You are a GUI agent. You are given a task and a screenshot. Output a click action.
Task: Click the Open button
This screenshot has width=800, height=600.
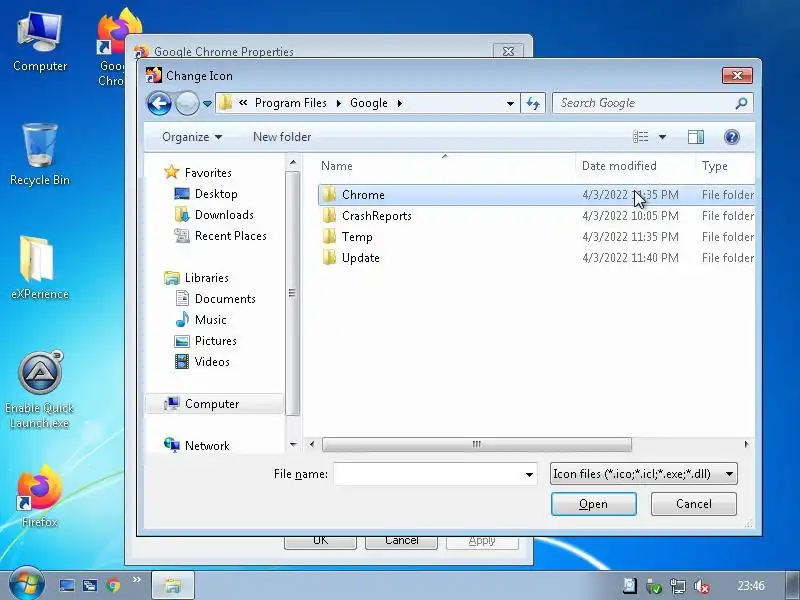tap(594, 504)
